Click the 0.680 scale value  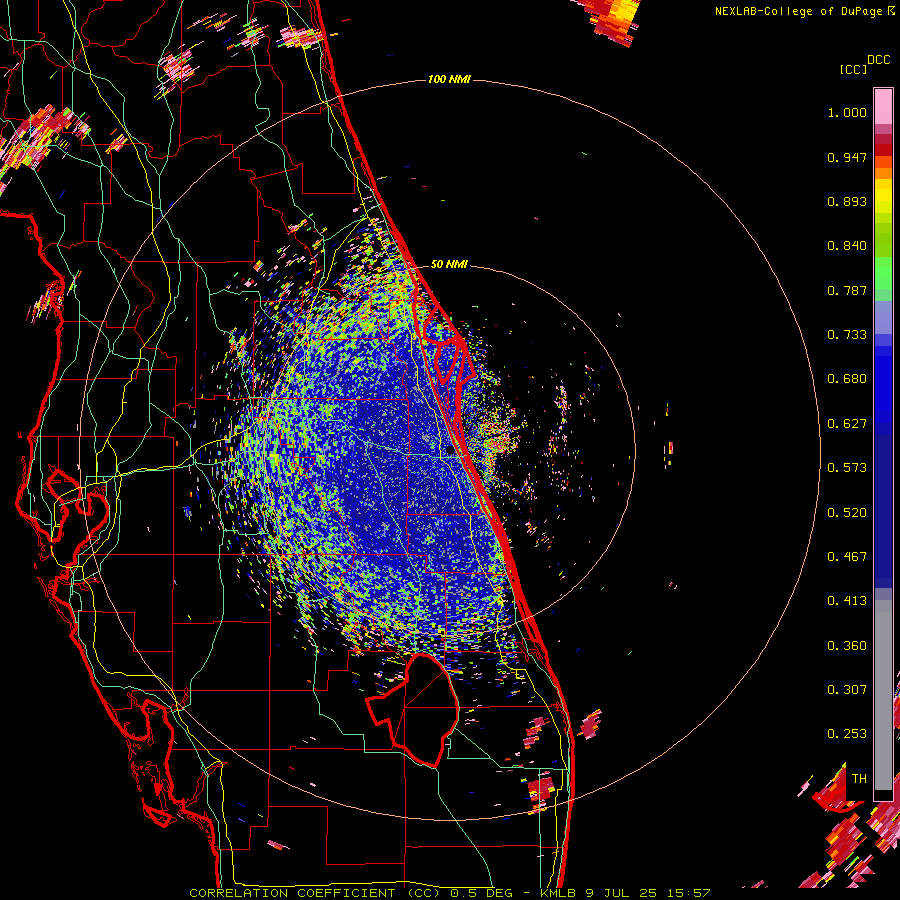click(847, 379)
